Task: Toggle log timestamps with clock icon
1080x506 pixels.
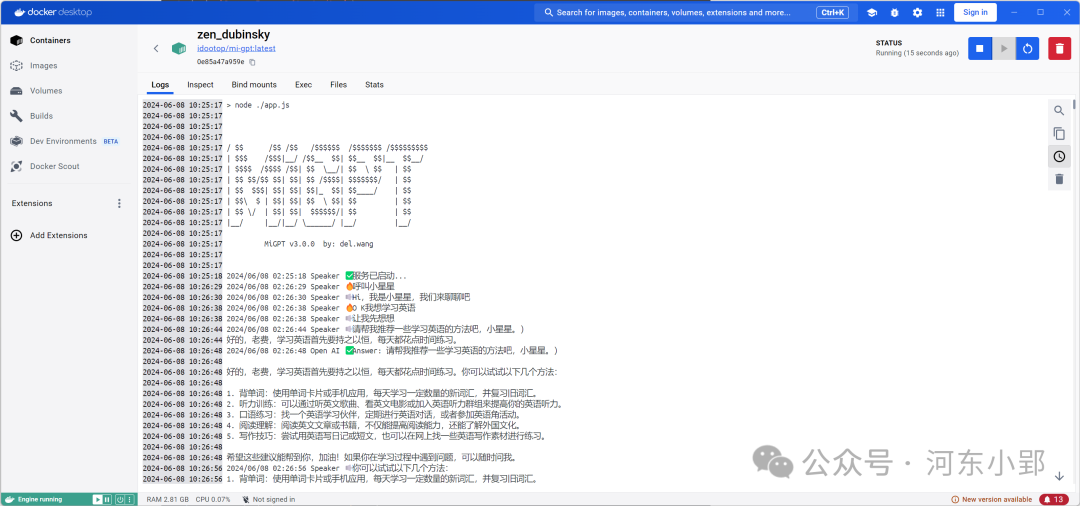Action: click(1059, 156)
